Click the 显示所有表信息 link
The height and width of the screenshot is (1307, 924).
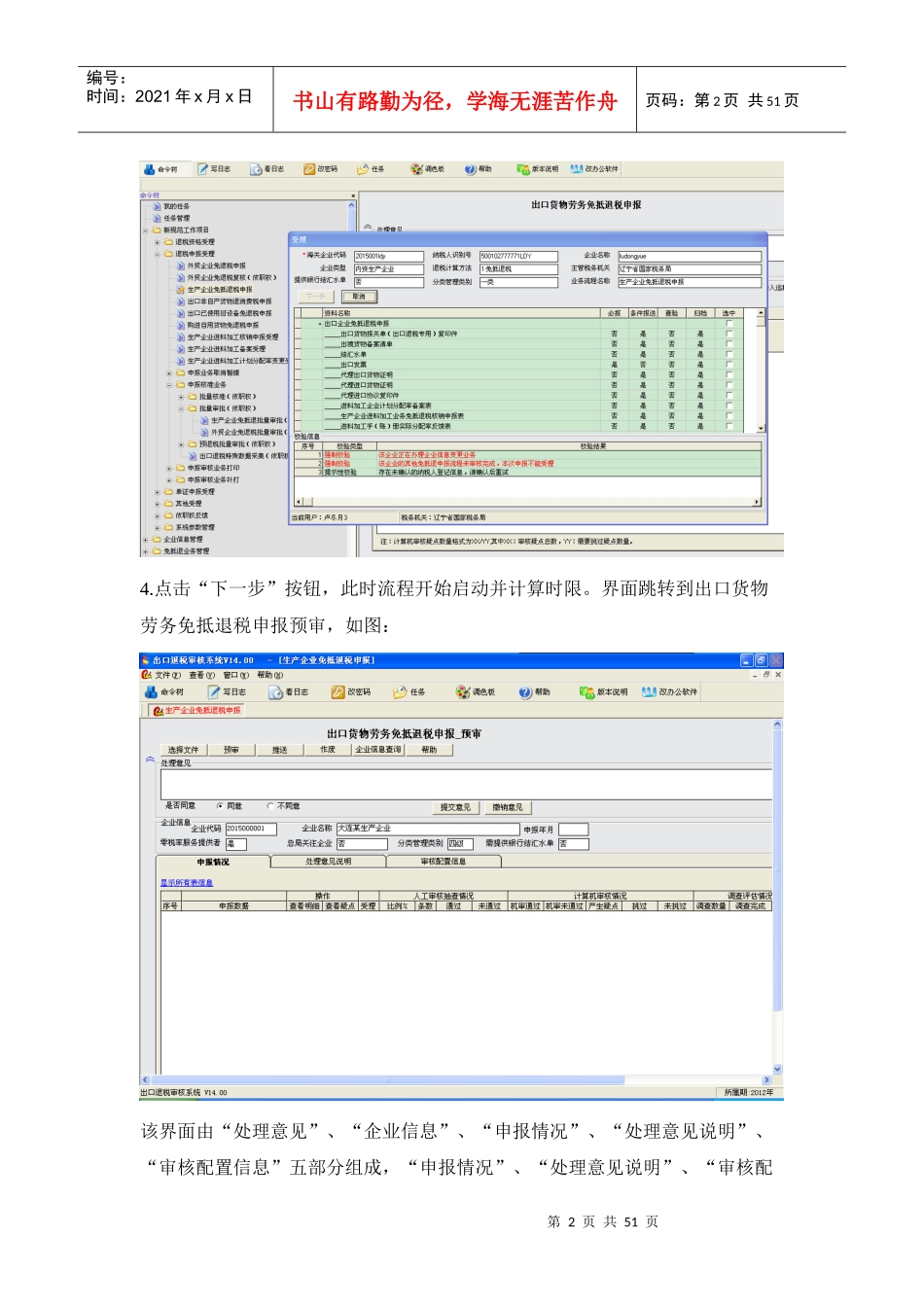click(x=187, y=883)
